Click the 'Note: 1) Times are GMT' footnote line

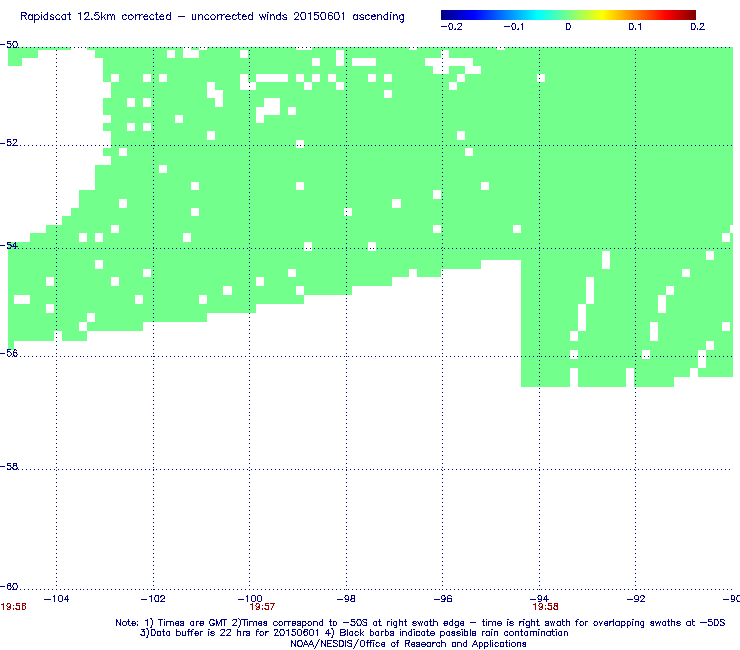pos(420,623)
